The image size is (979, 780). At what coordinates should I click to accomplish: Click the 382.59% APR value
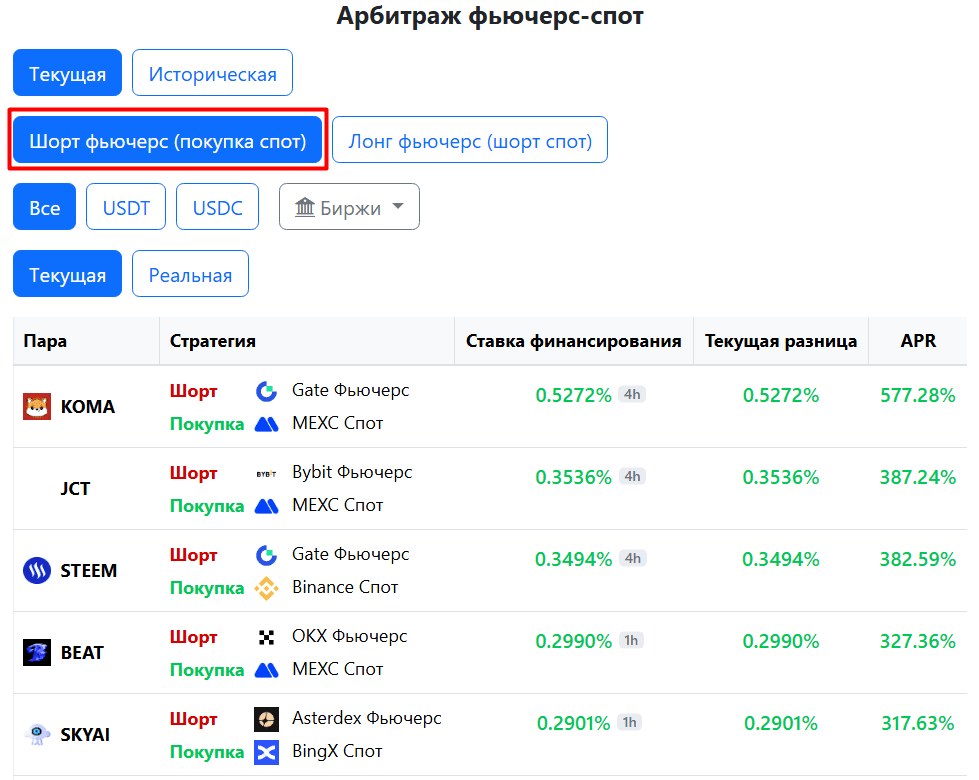click(918, 559)
